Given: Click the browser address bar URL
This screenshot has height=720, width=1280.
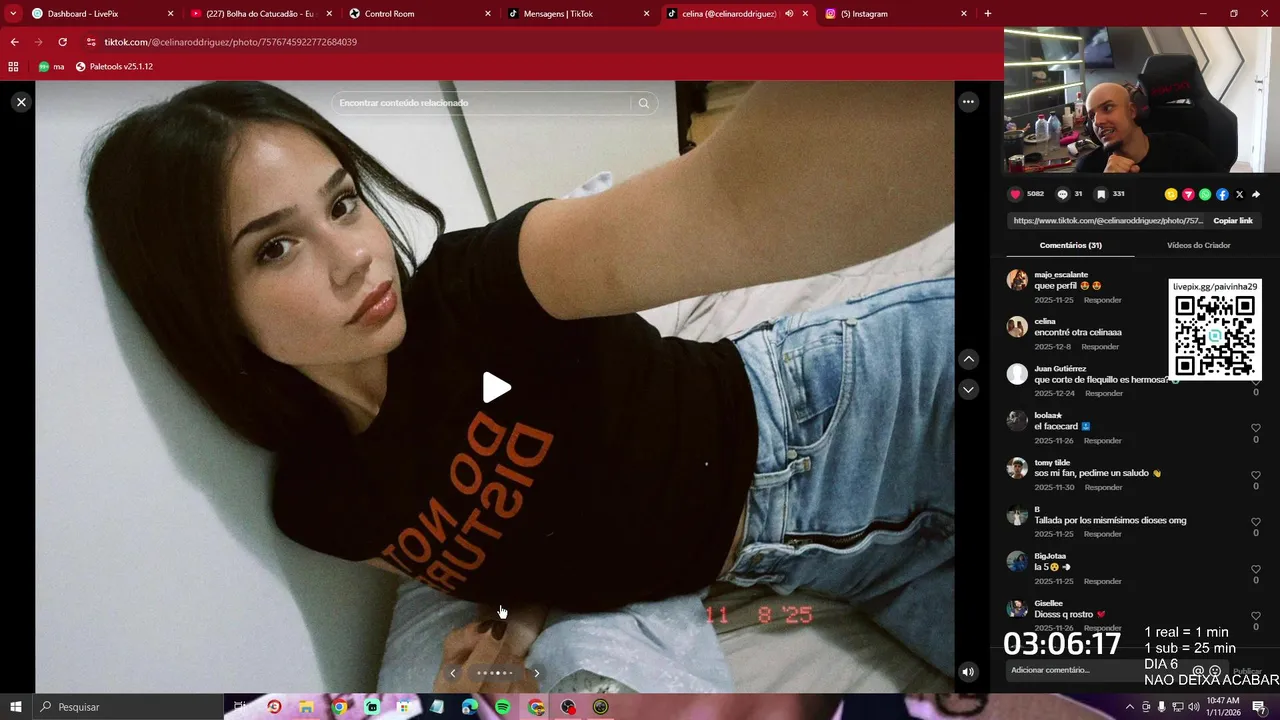Looking at the screenshot, I should point(230,42).
